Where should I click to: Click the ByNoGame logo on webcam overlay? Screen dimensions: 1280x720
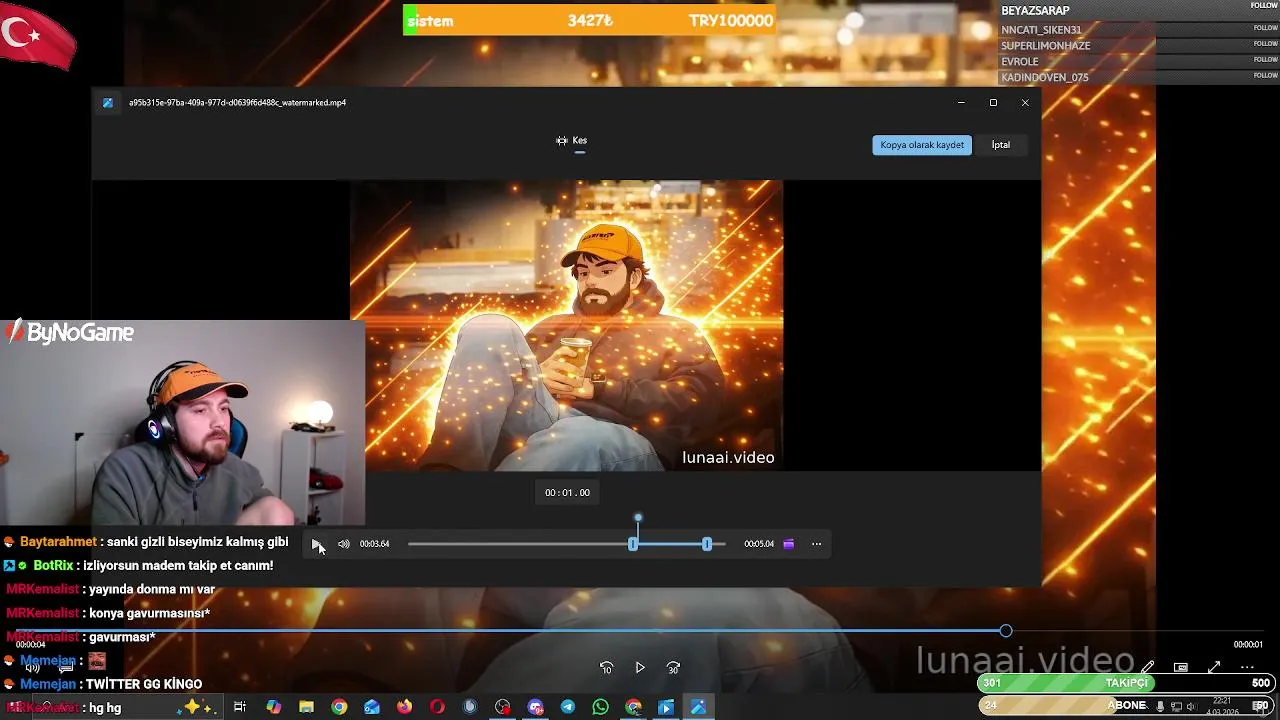click(x=70, y=333)
